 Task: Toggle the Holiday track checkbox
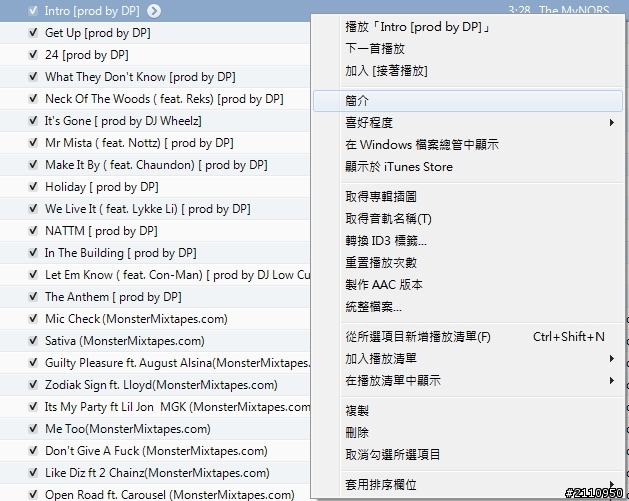[33, 187]
